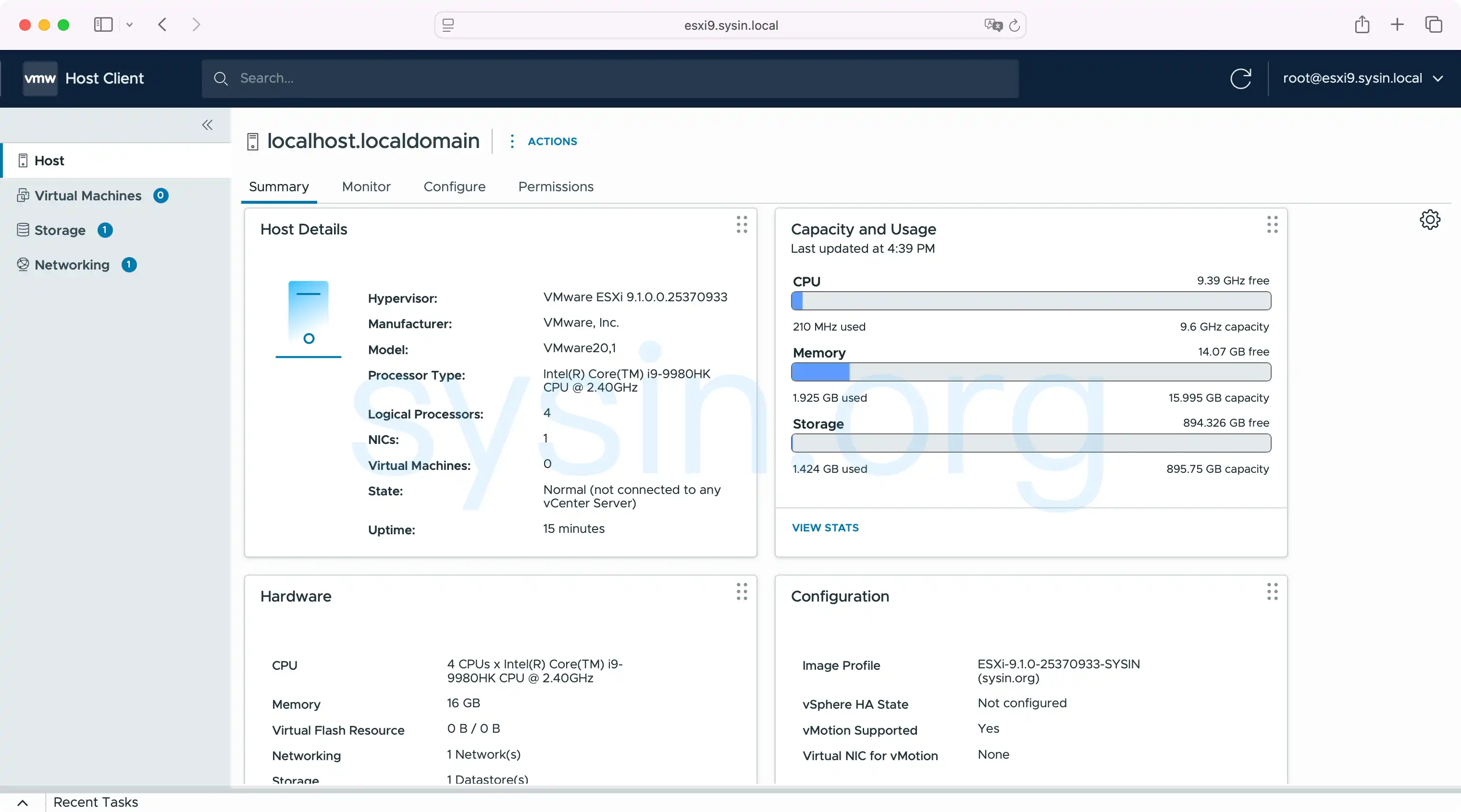This screenshot has height=812, width=1461.
Task: Click the 9.39 GHz free text
Action: [x=1233, y=281]
